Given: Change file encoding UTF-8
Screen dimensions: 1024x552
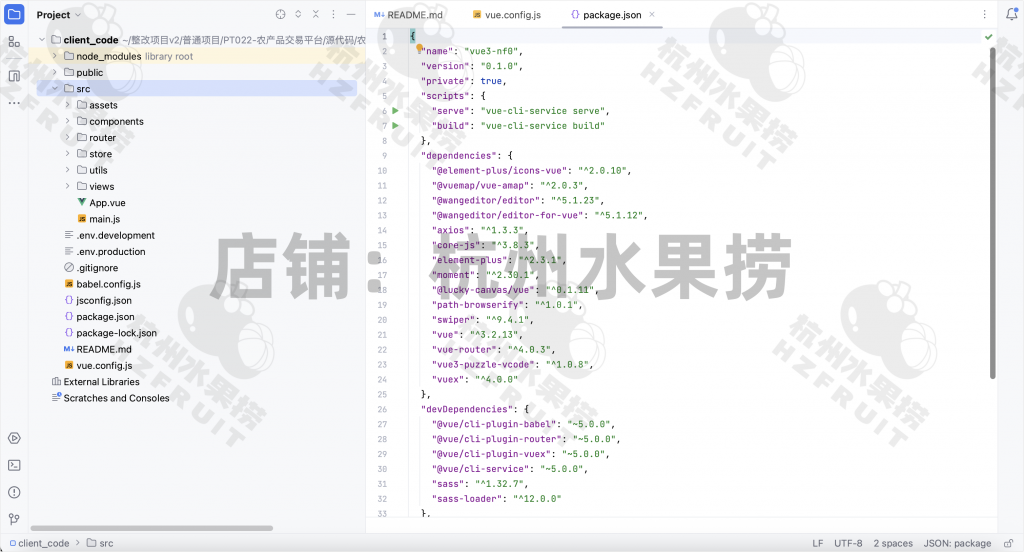Looking at the screenshot, I should coord(848,543).
